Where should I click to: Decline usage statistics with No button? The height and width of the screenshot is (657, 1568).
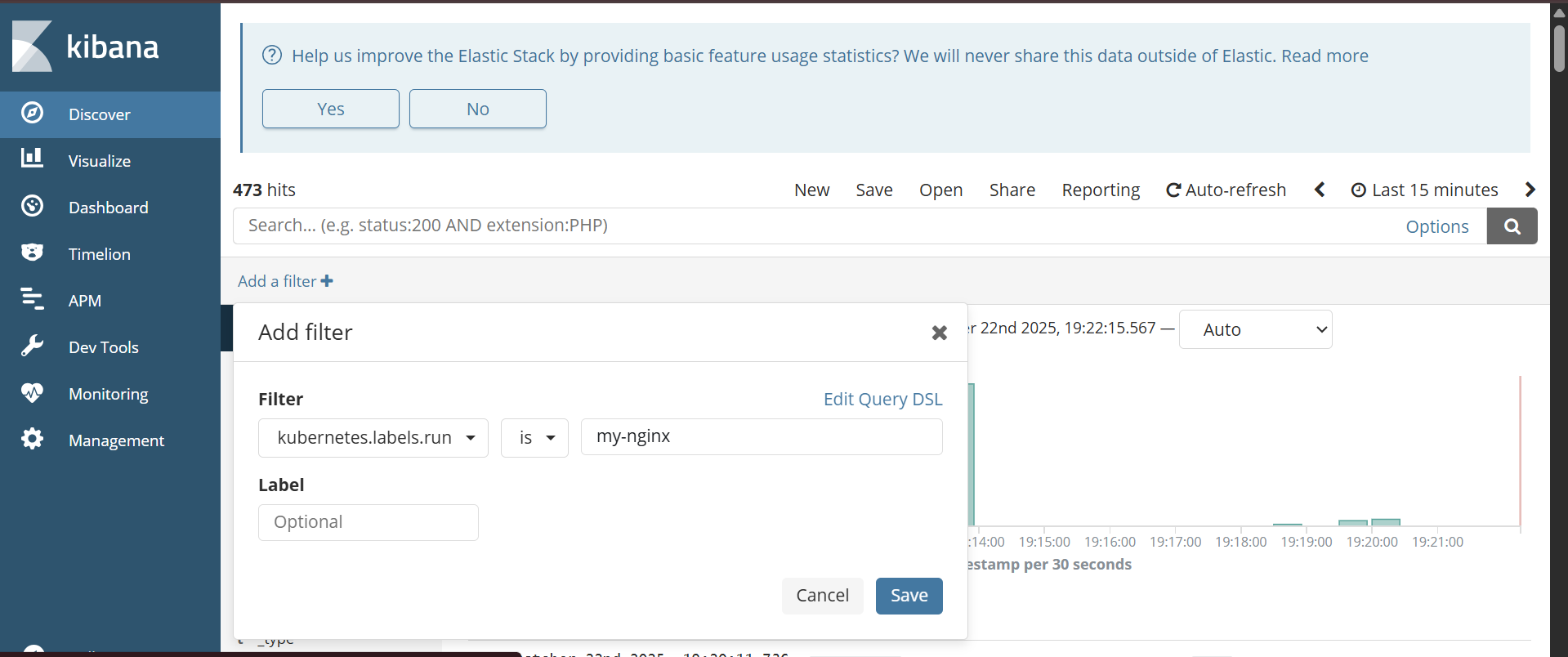tap(477, 109)
